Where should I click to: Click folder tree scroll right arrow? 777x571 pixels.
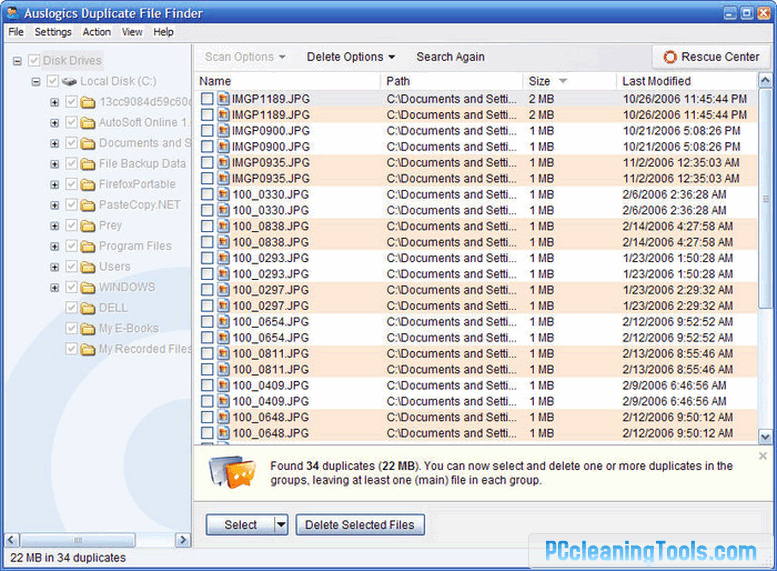183,540
